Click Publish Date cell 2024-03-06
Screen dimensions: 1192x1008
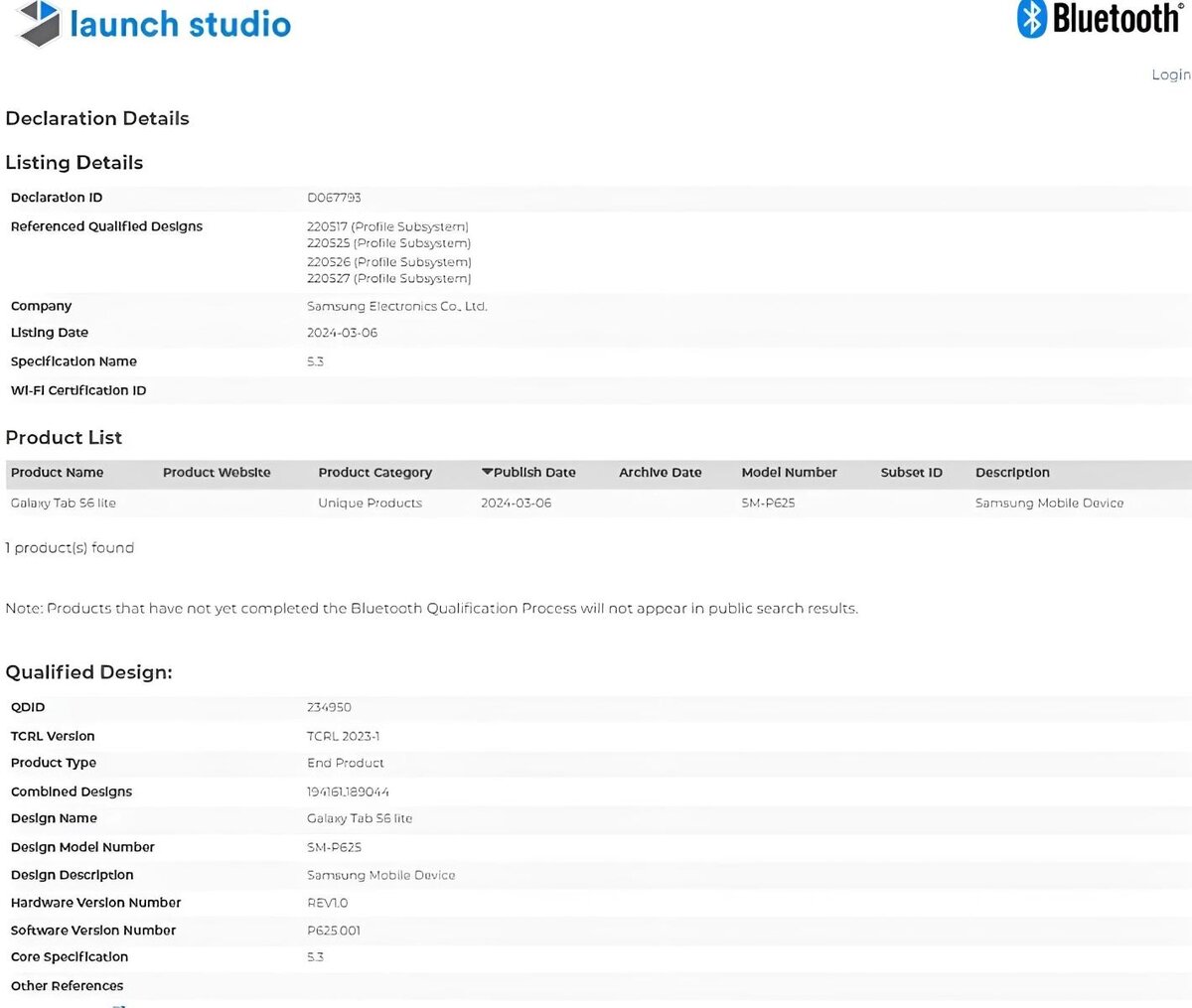pyautogui.click(x=516, y=504)
